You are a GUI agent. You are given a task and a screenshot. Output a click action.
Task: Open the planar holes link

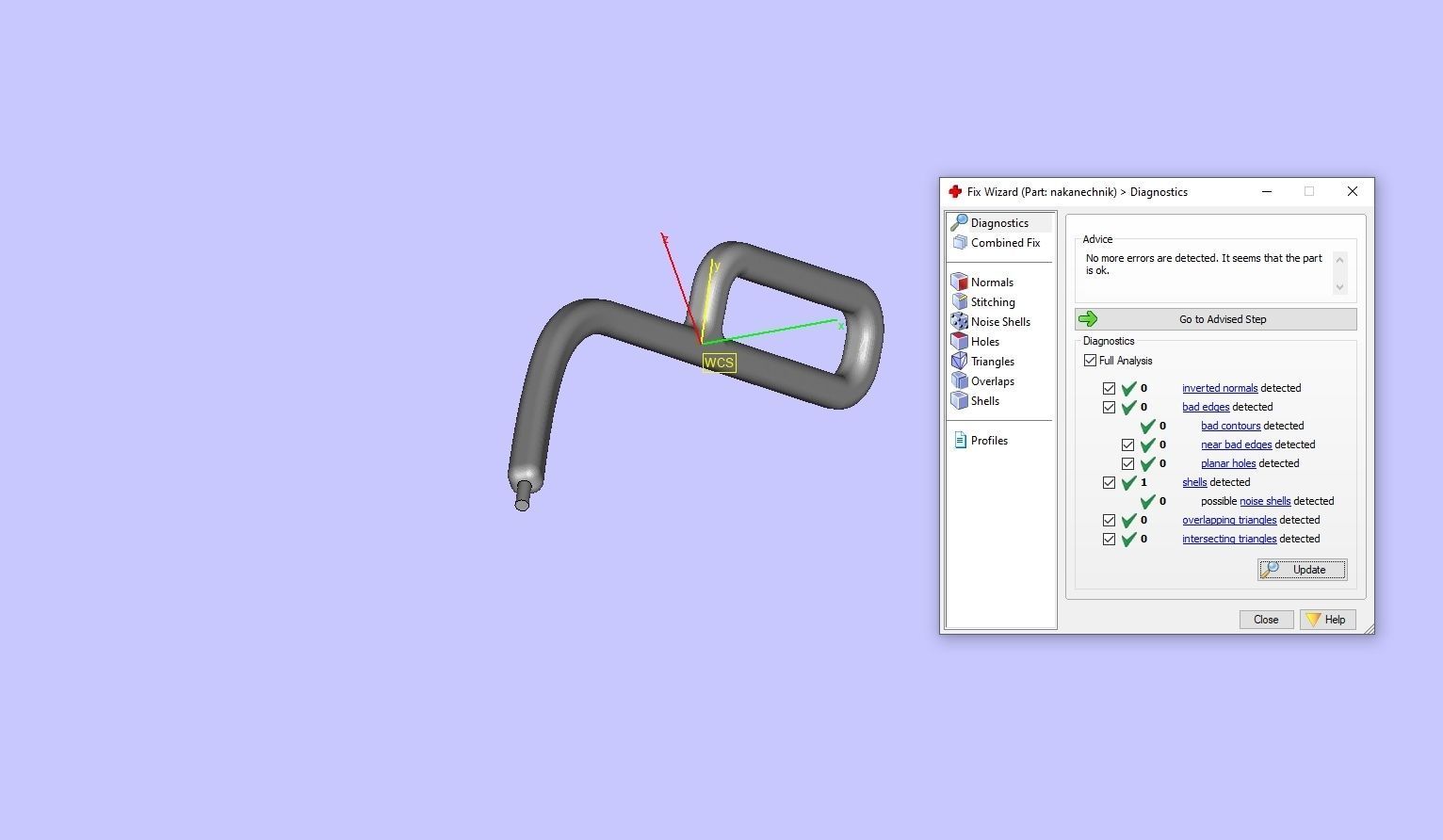(x=1228, y=463)
